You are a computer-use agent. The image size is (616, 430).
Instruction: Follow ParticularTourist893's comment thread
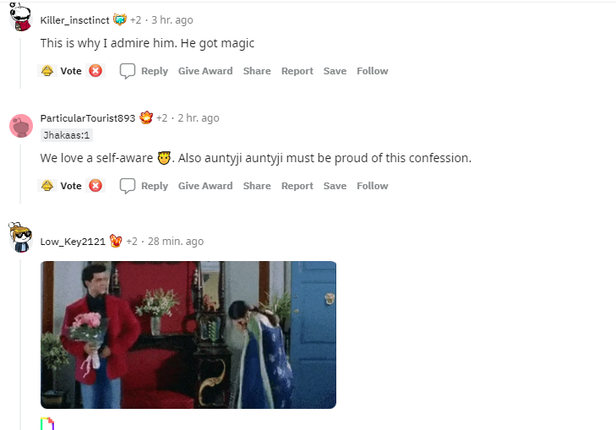[372, 186]
